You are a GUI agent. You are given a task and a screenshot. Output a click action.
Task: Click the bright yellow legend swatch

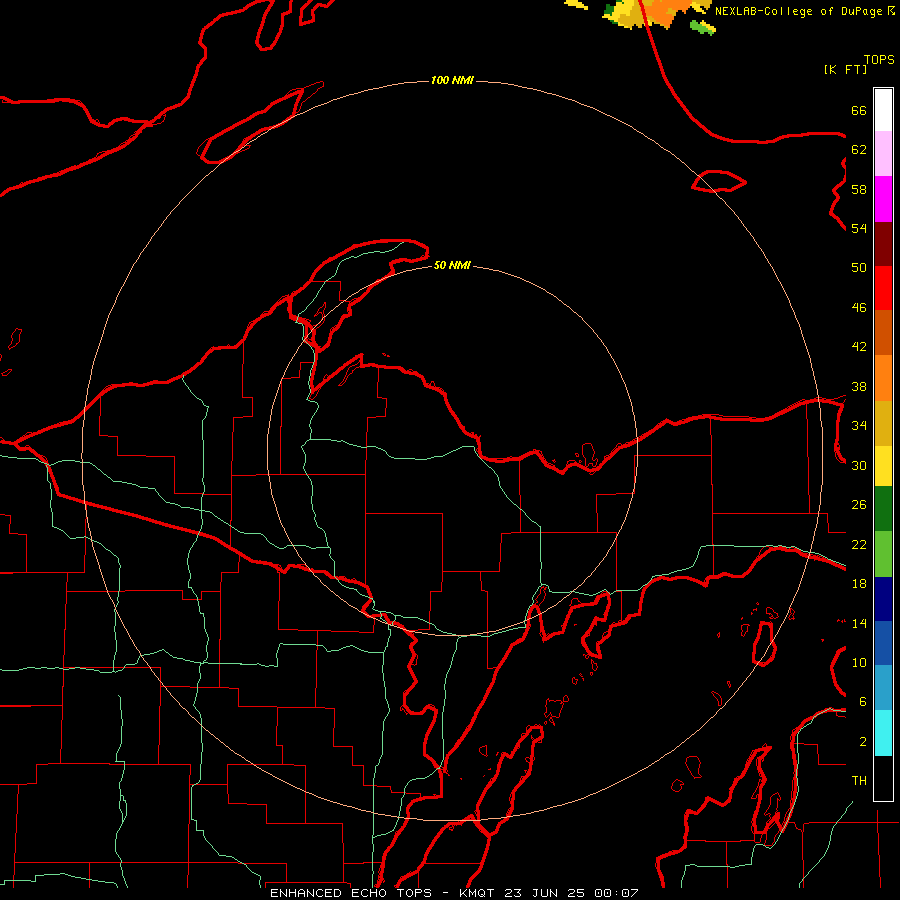pyautogui.click(x=883, y=466)
